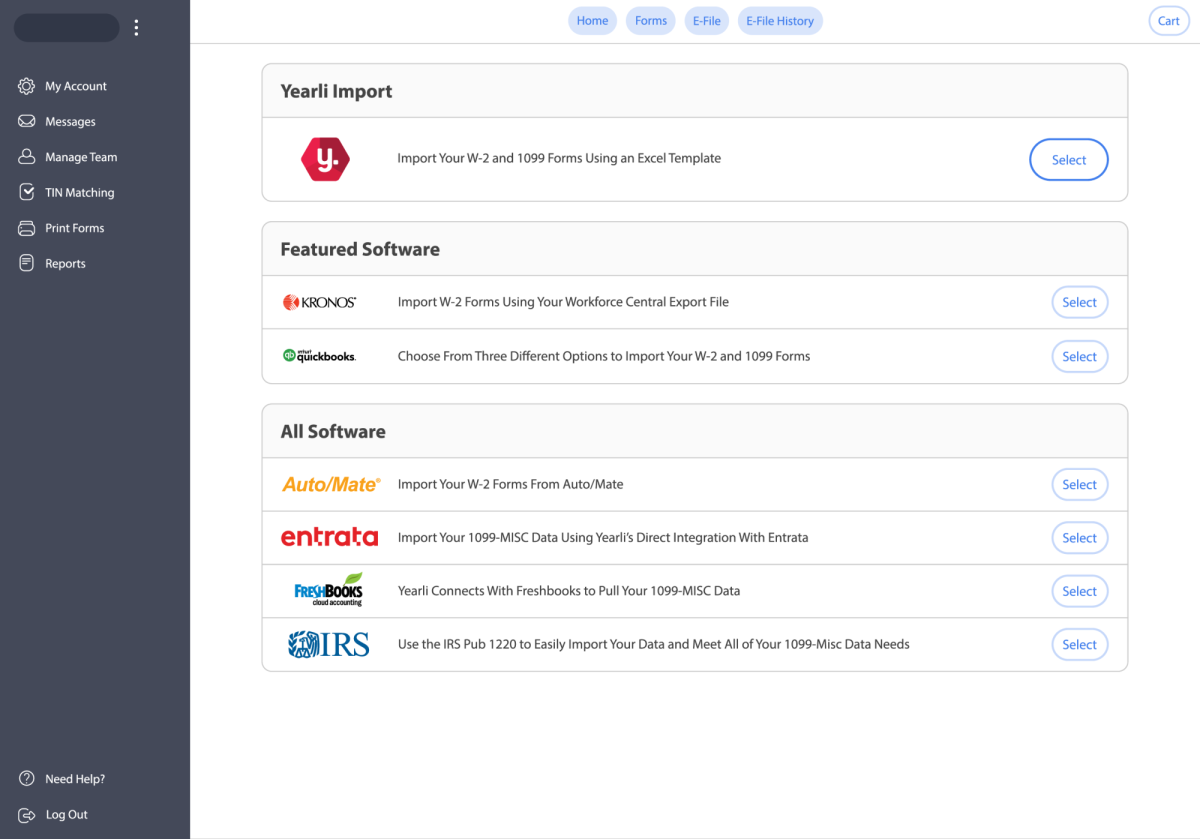The image size is (1200, 839).
Task: Open the Reports document icon
Action: tap(27, 264)
